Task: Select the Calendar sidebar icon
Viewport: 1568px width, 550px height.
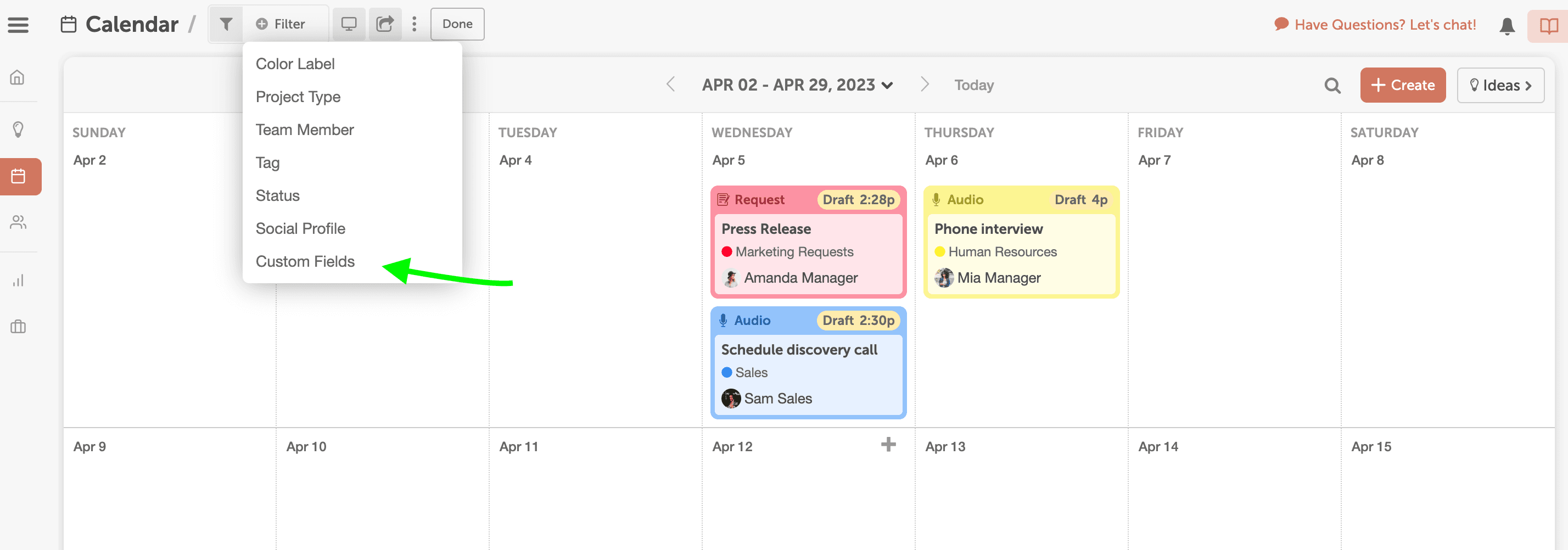Action: click(x=18, y=176)
